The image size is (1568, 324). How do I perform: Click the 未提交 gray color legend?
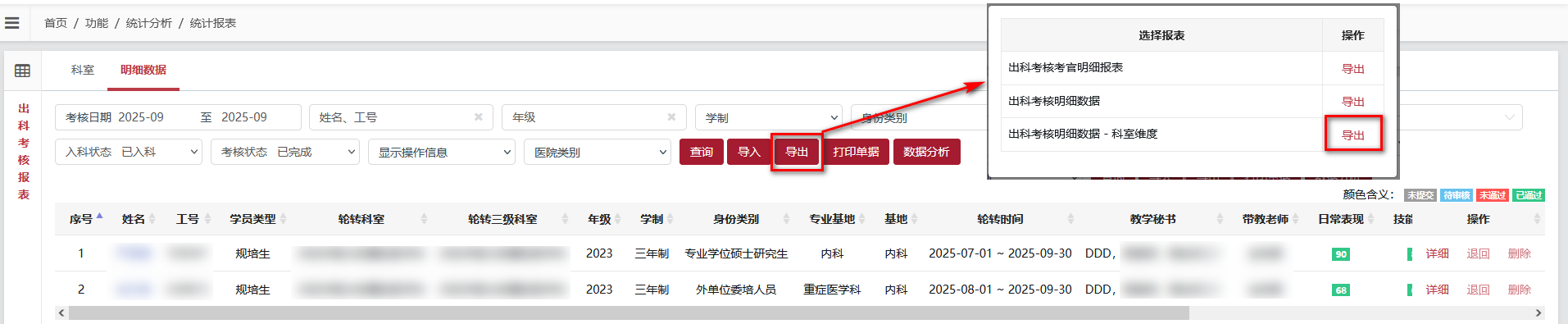click(x=1420, y=195)
